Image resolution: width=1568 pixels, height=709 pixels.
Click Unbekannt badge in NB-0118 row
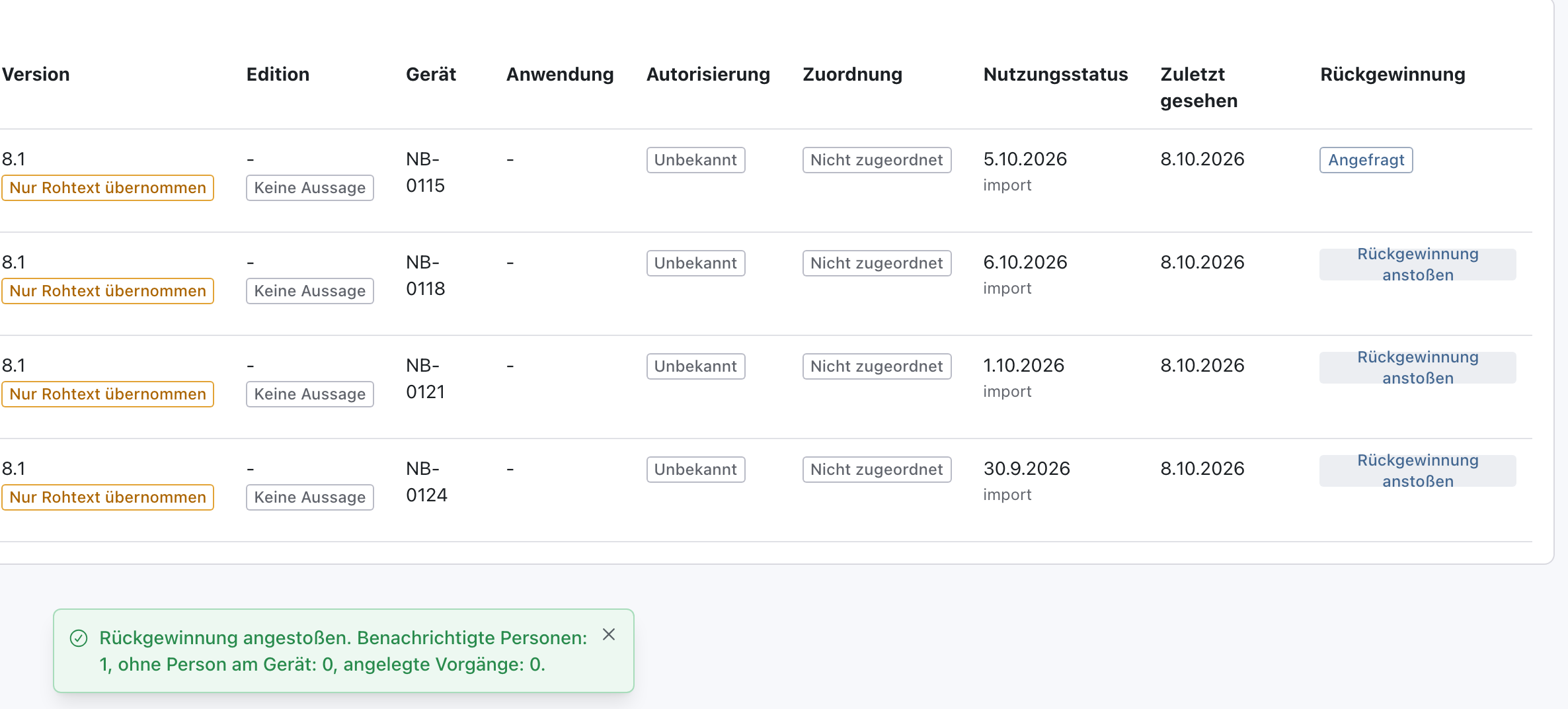pyautogui.click(x=695, y=263)
